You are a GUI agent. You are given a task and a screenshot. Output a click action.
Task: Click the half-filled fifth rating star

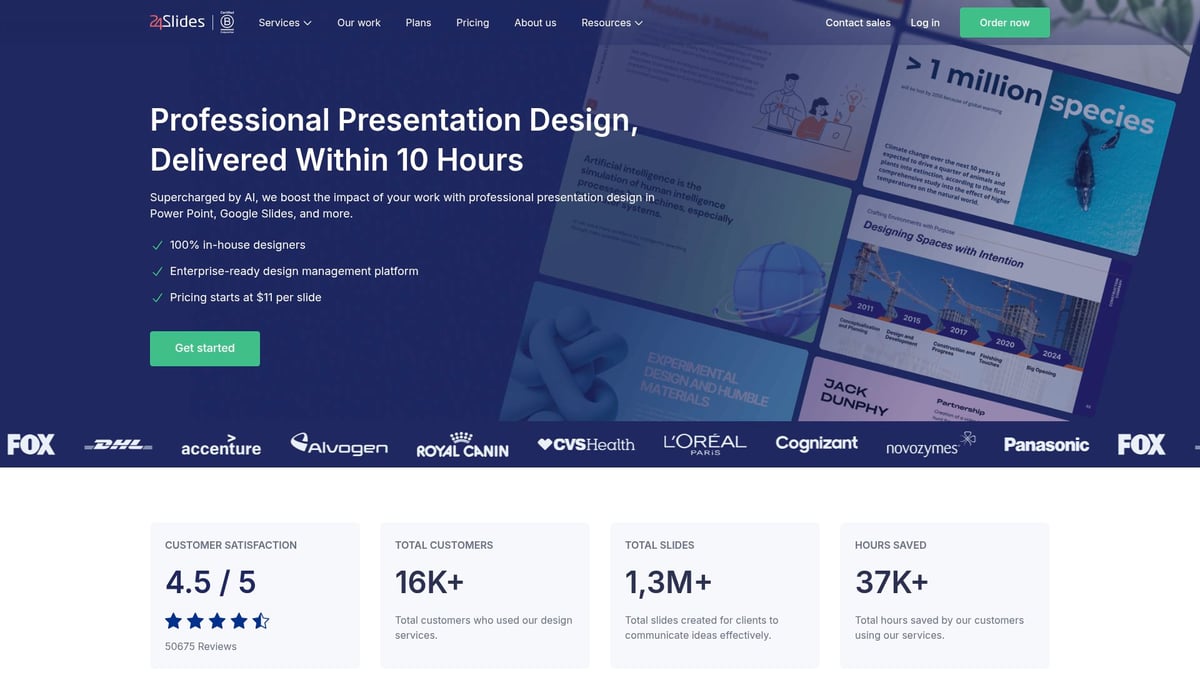pos(261,620)
